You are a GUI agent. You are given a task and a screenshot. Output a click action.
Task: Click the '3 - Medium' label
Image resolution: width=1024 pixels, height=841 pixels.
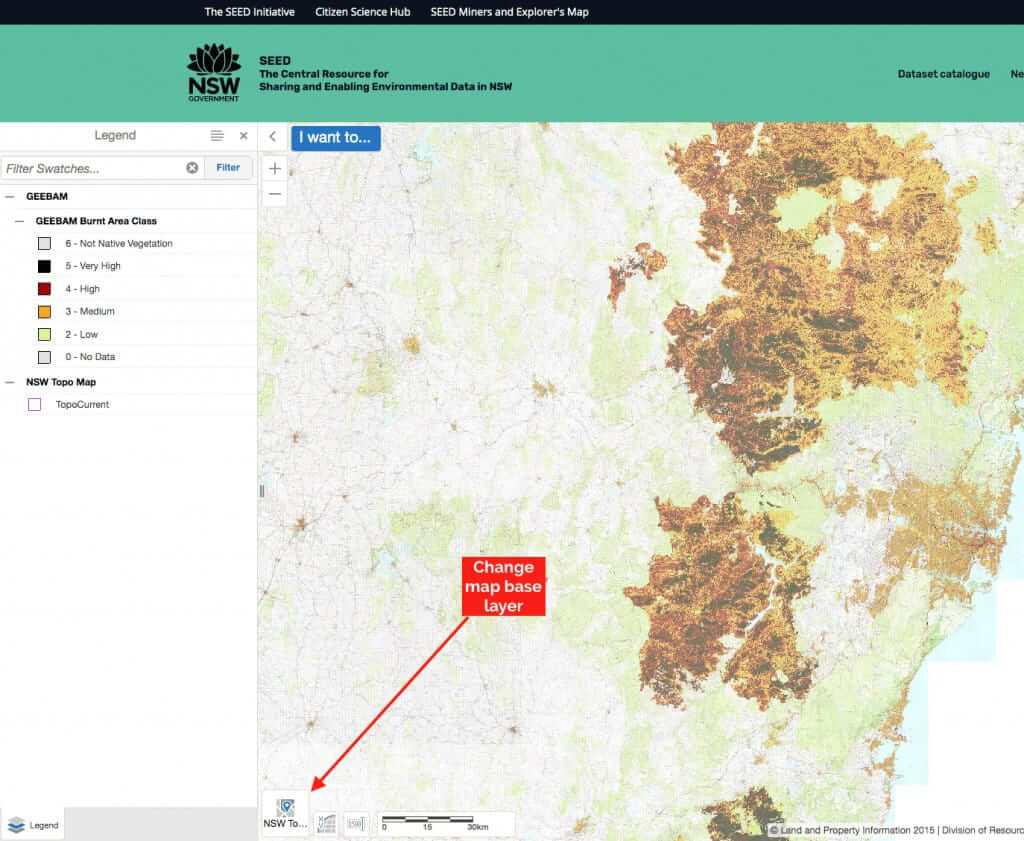[89, 311]
